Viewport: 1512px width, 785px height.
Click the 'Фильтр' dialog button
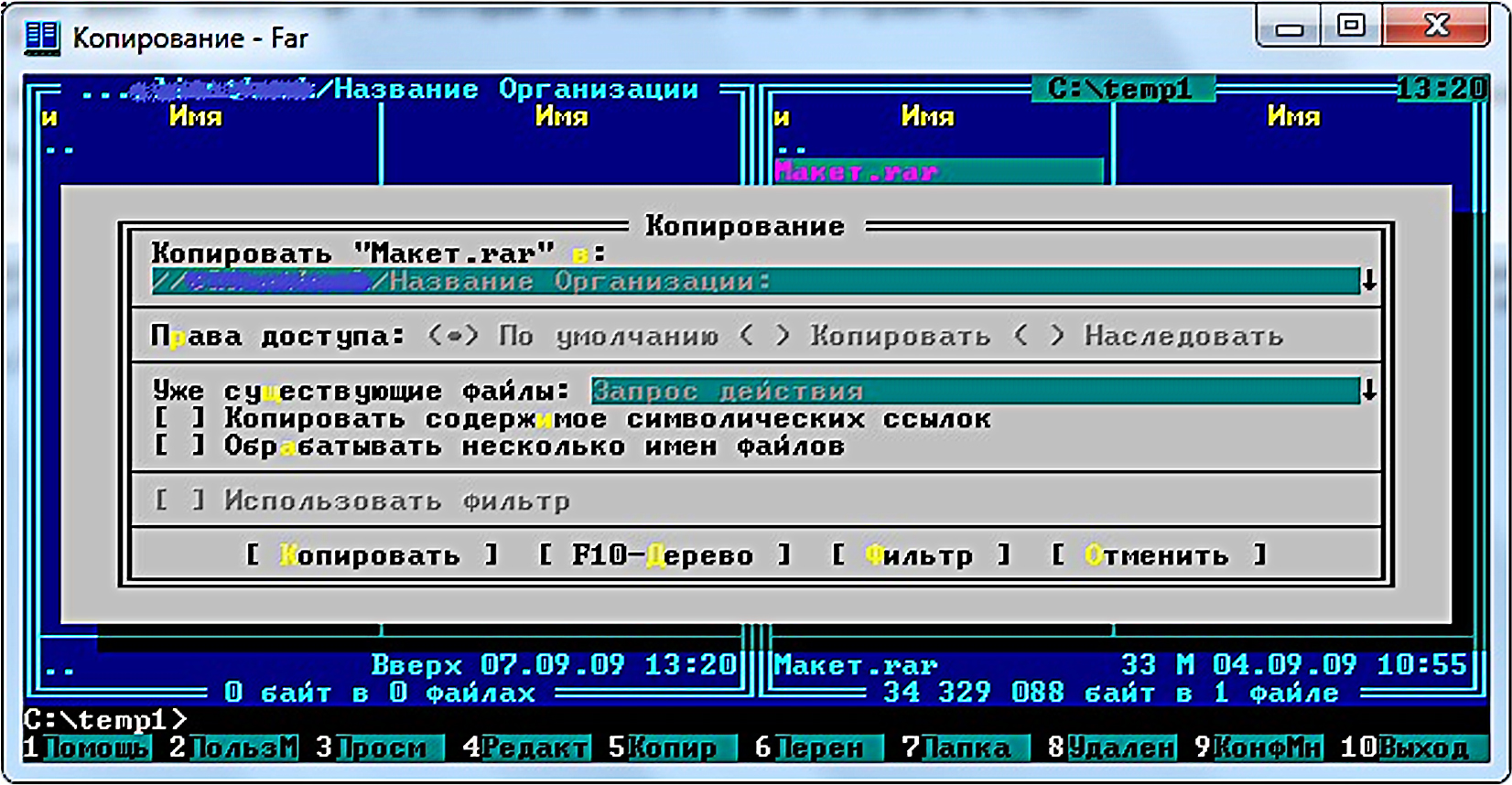point(921,555)
